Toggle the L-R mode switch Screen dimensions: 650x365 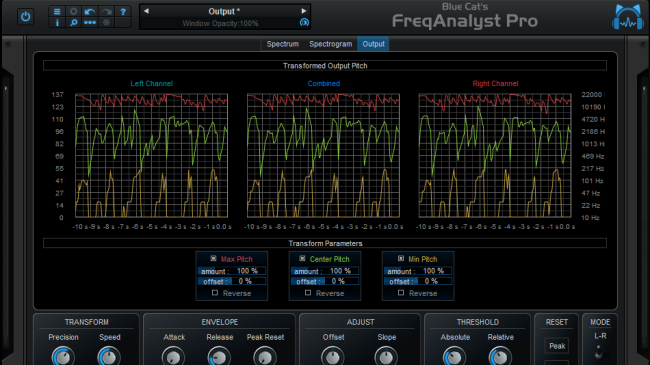click(x=599, y=352)
